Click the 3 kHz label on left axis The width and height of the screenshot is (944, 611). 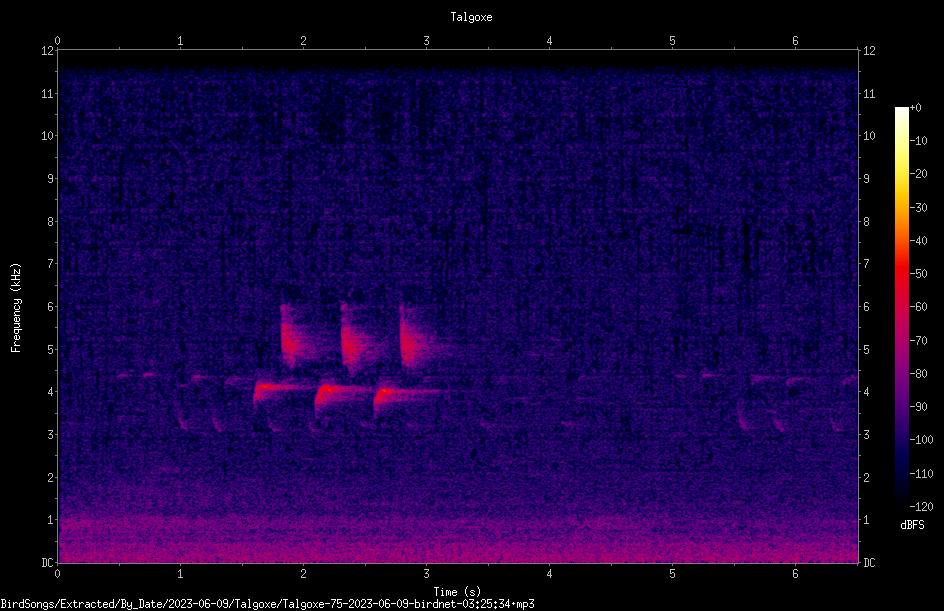tap(51, 435)
